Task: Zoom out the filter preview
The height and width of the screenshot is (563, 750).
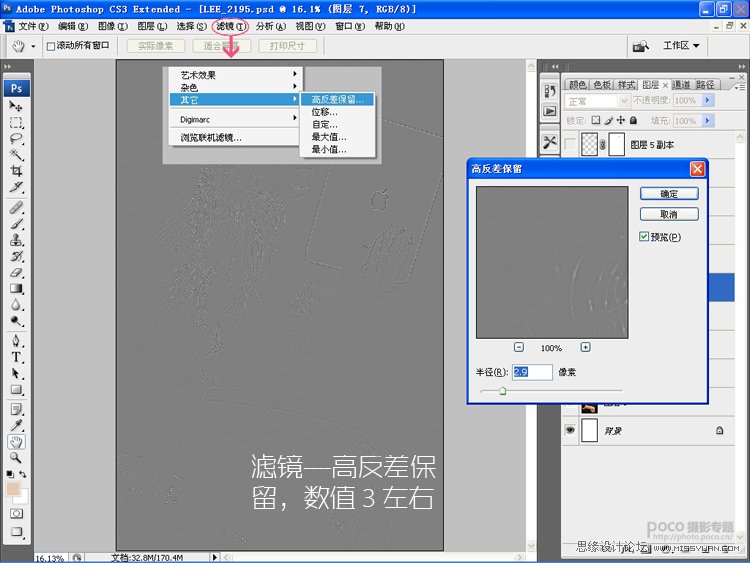Action: (519, 347)
